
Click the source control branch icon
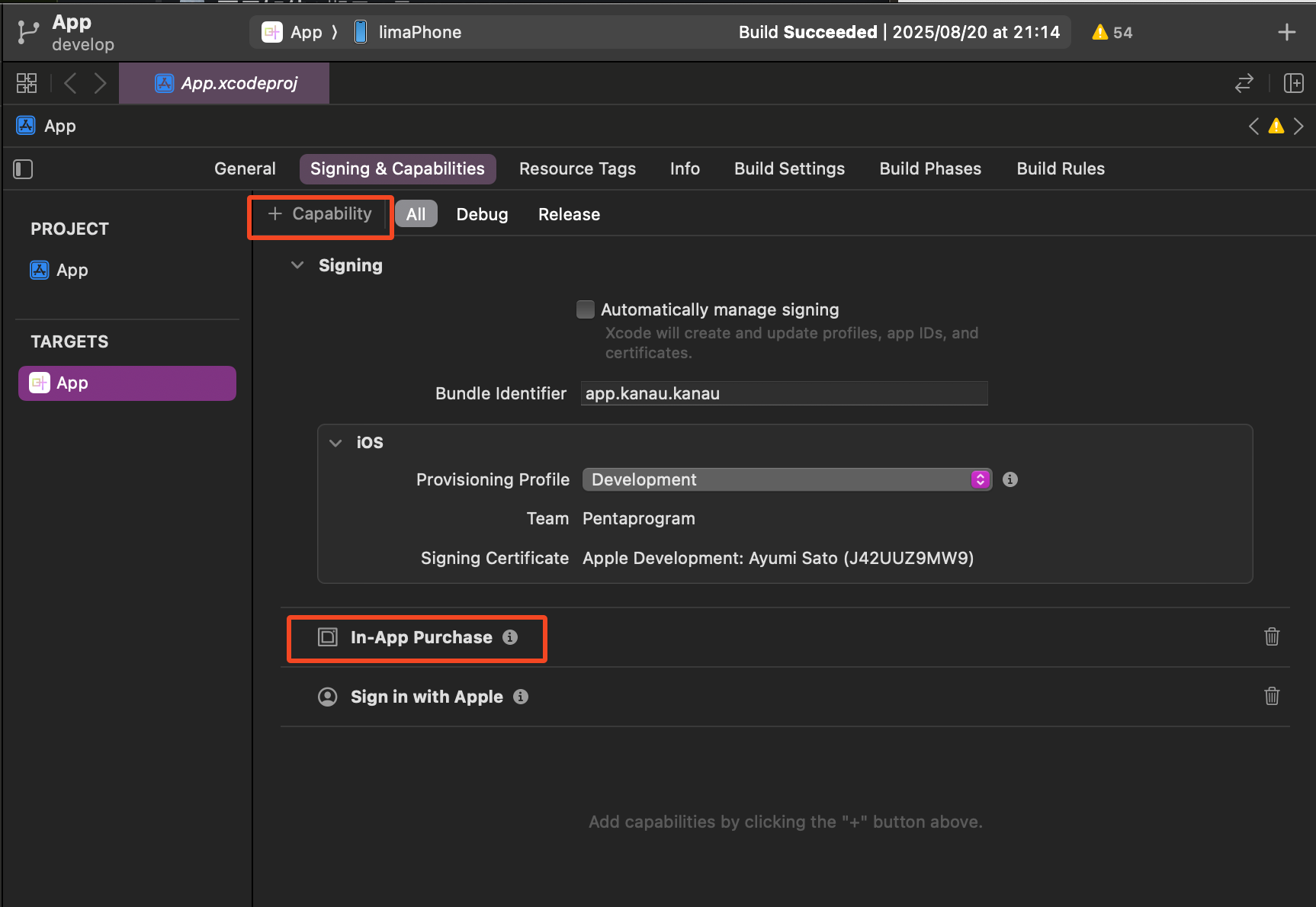coord(27,32)
